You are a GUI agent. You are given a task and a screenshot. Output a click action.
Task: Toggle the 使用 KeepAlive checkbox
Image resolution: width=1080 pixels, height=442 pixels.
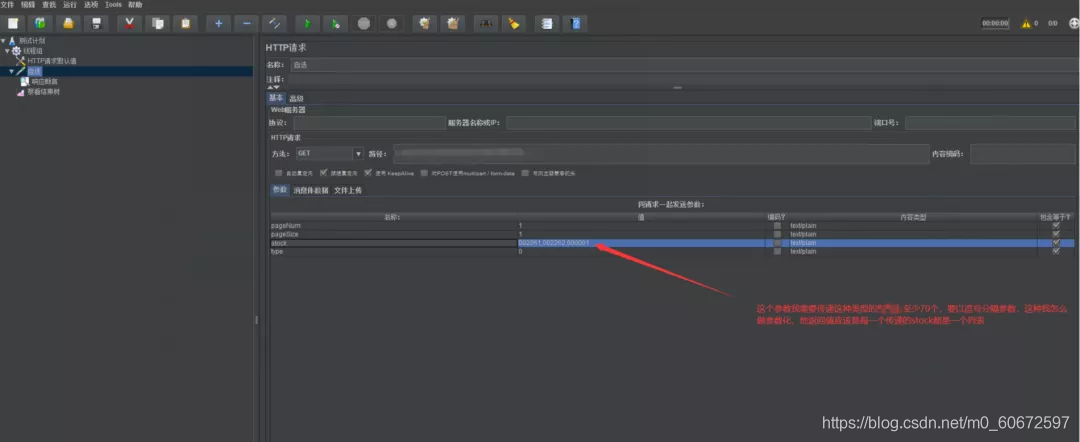(368, 173)
